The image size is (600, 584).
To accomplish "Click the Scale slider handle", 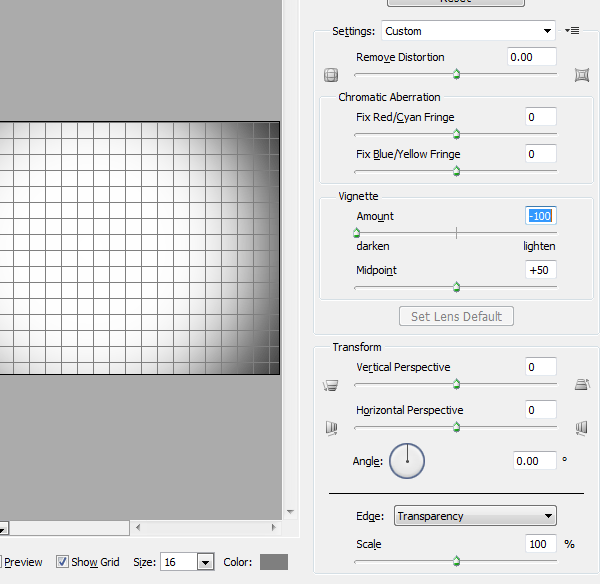I will (x=456, y=561).
